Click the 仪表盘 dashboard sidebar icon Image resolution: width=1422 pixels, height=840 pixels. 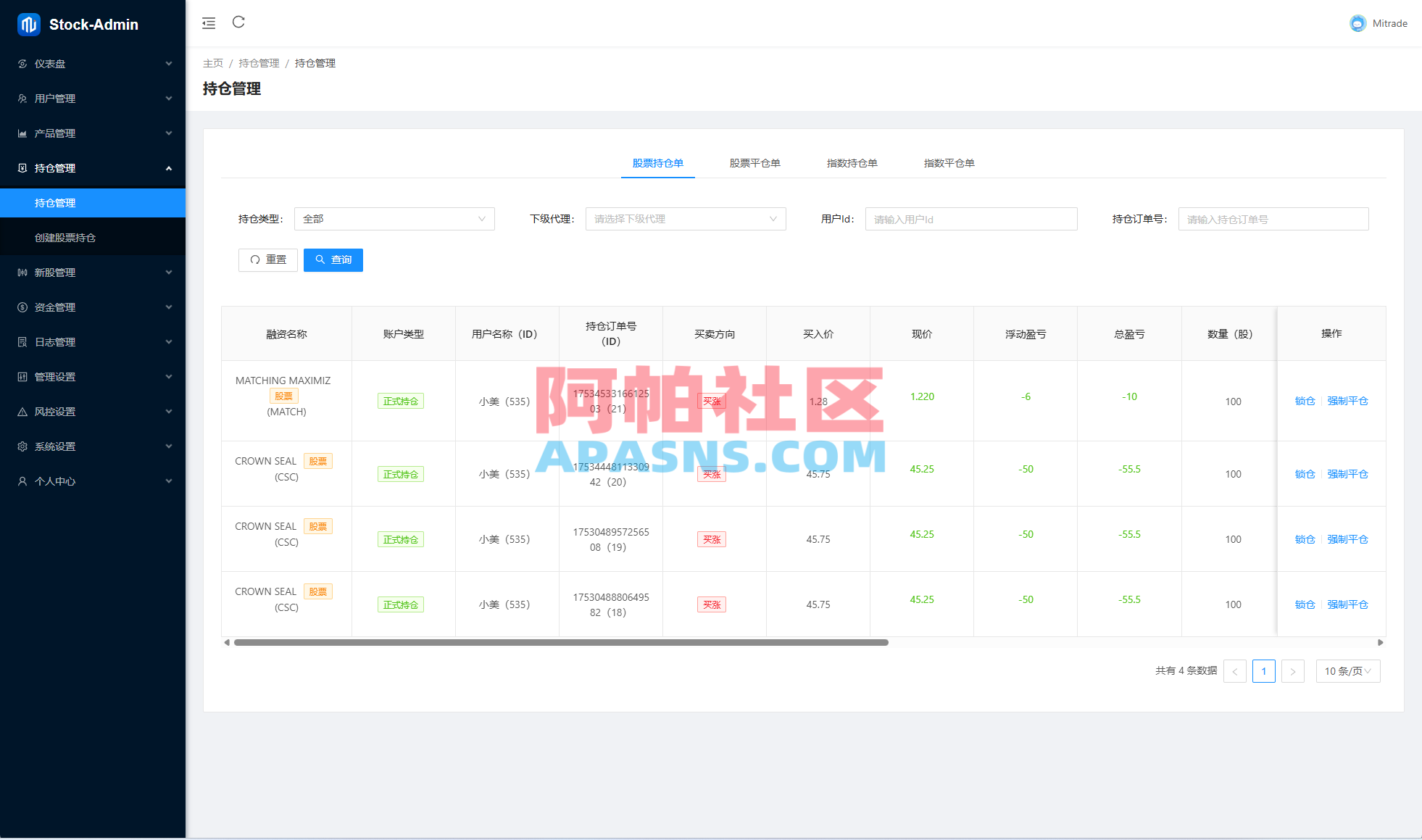(x=22, y=64)
